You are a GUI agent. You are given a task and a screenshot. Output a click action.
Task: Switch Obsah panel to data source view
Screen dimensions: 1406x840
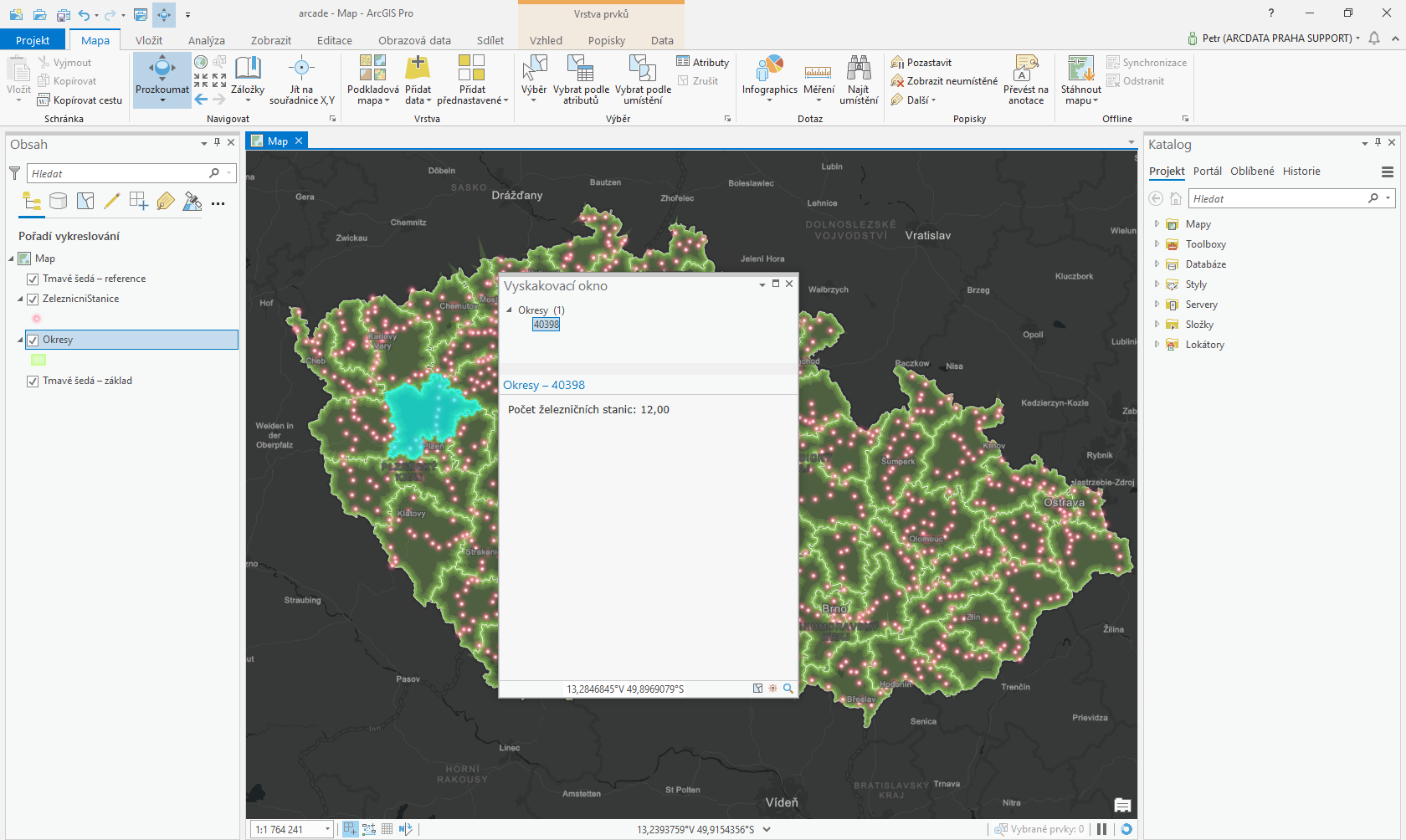(x=58, y=201)
